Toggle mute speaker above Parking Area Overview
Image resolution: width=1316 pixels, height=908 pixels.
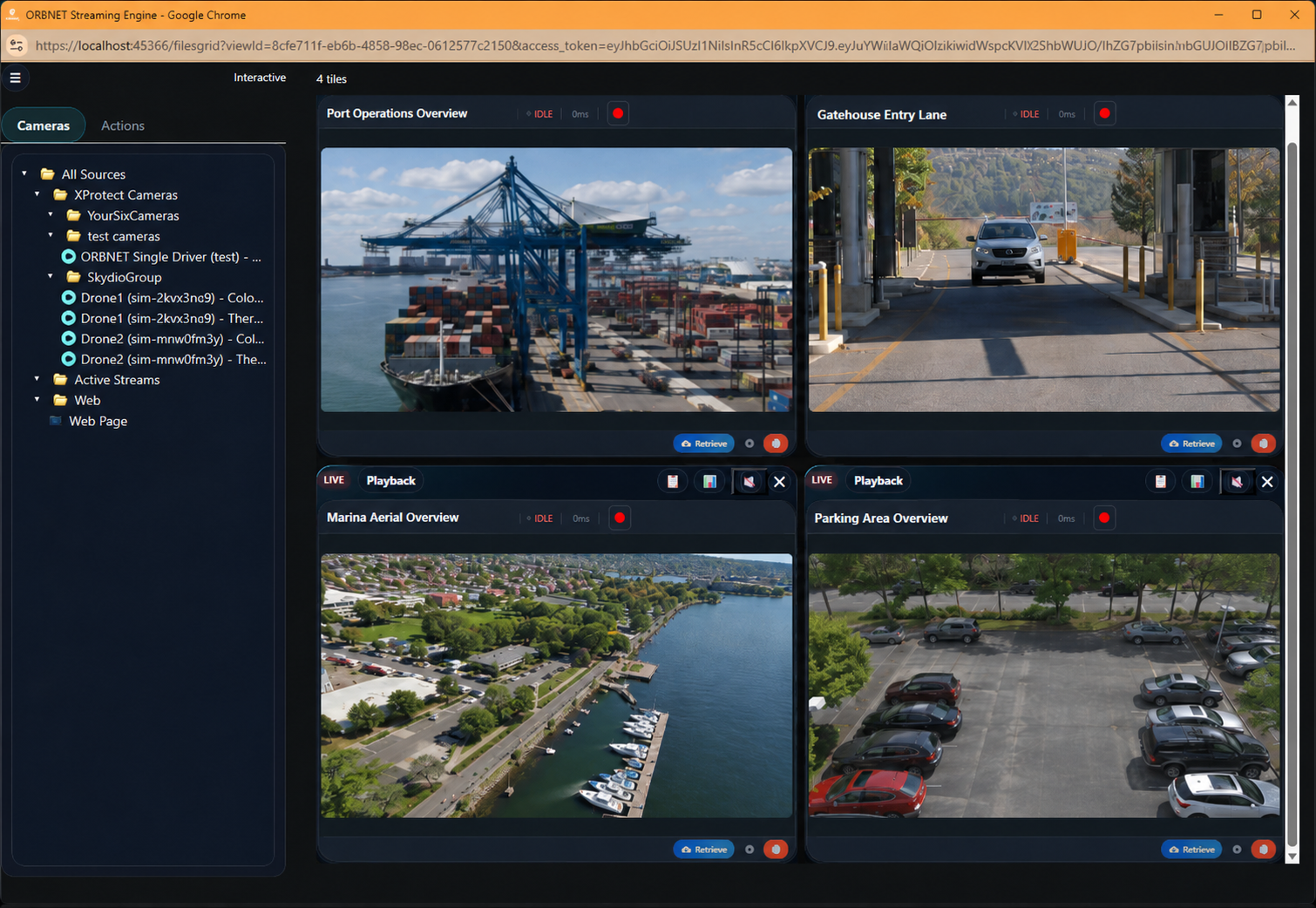1237,481
